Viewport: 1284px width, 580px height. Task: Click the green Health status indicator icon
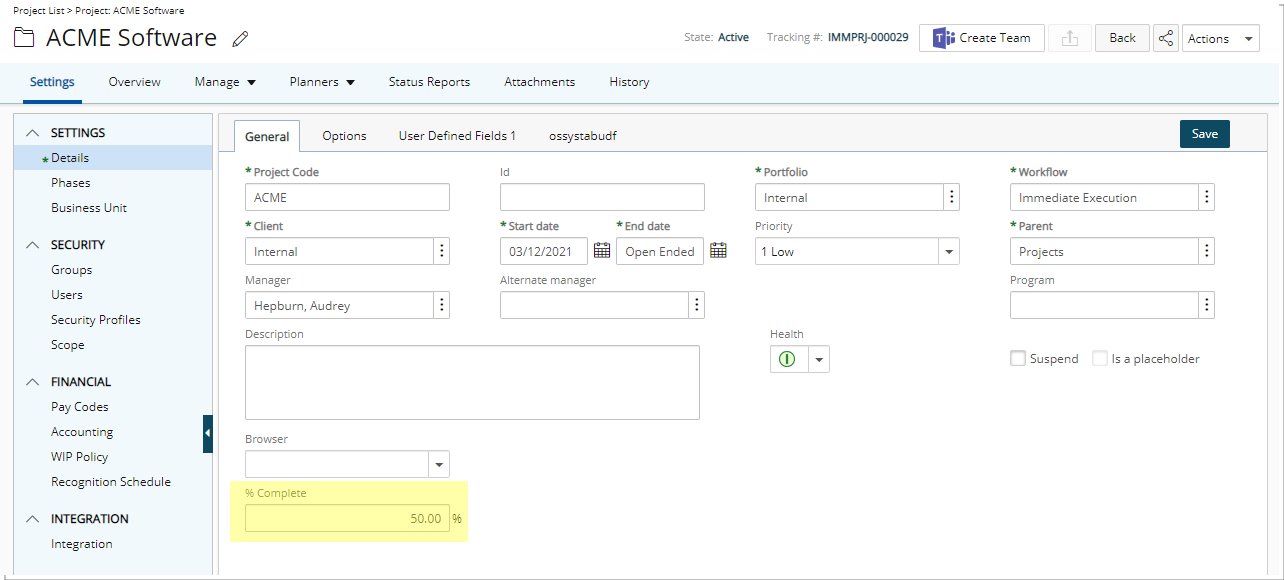(x=787, y=359)
